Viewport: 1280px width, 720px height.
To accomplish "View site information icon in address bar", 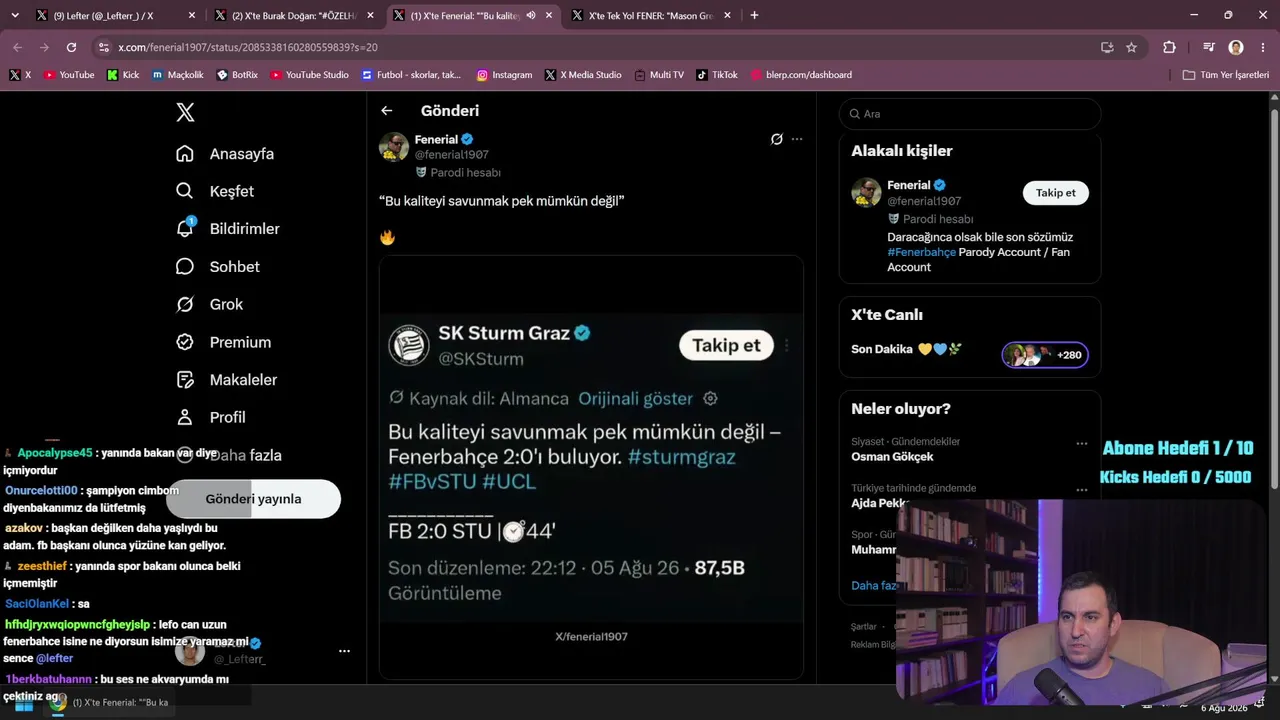I will [x=104, y=47].
